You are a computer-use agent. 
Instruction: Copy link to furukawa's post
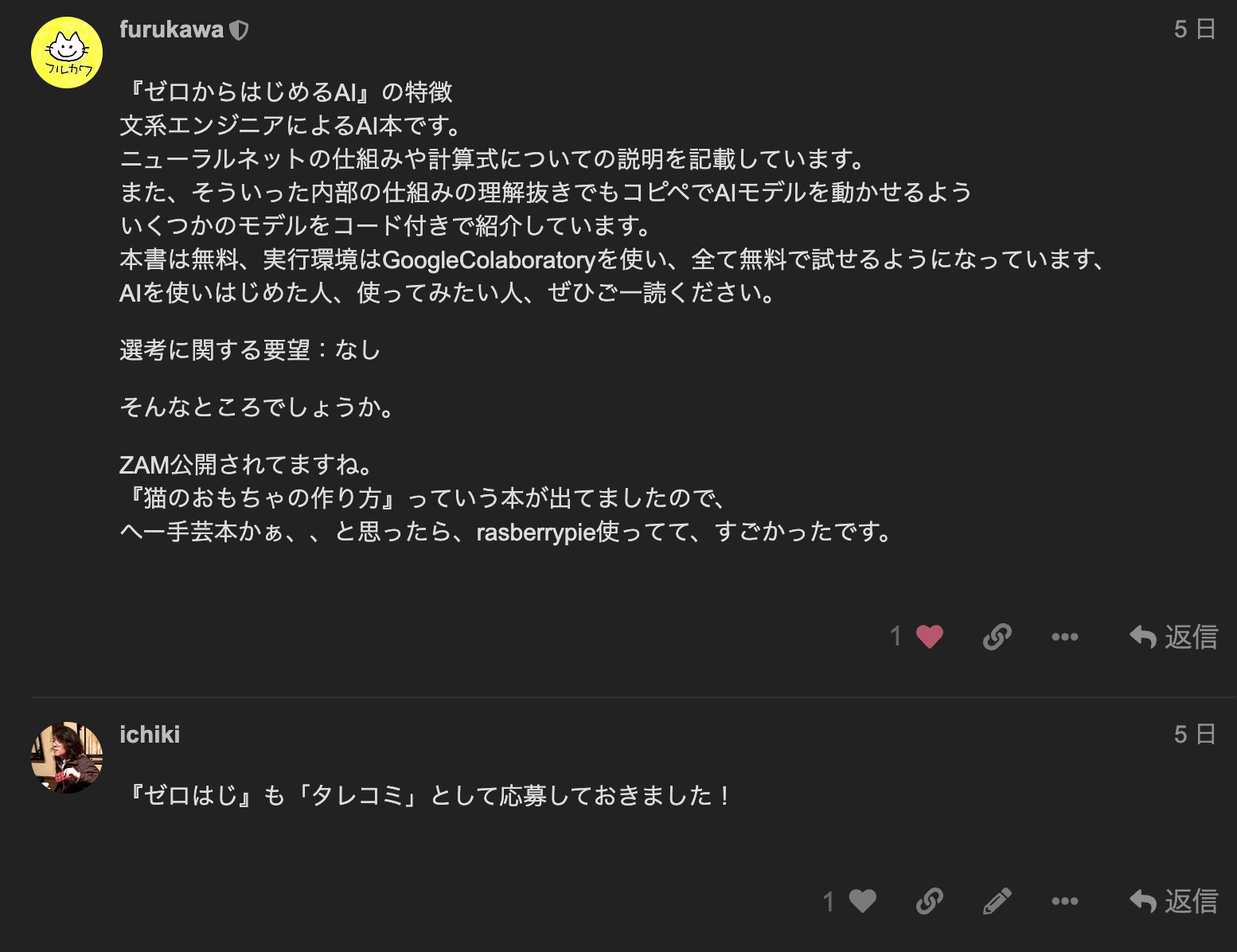997,636
